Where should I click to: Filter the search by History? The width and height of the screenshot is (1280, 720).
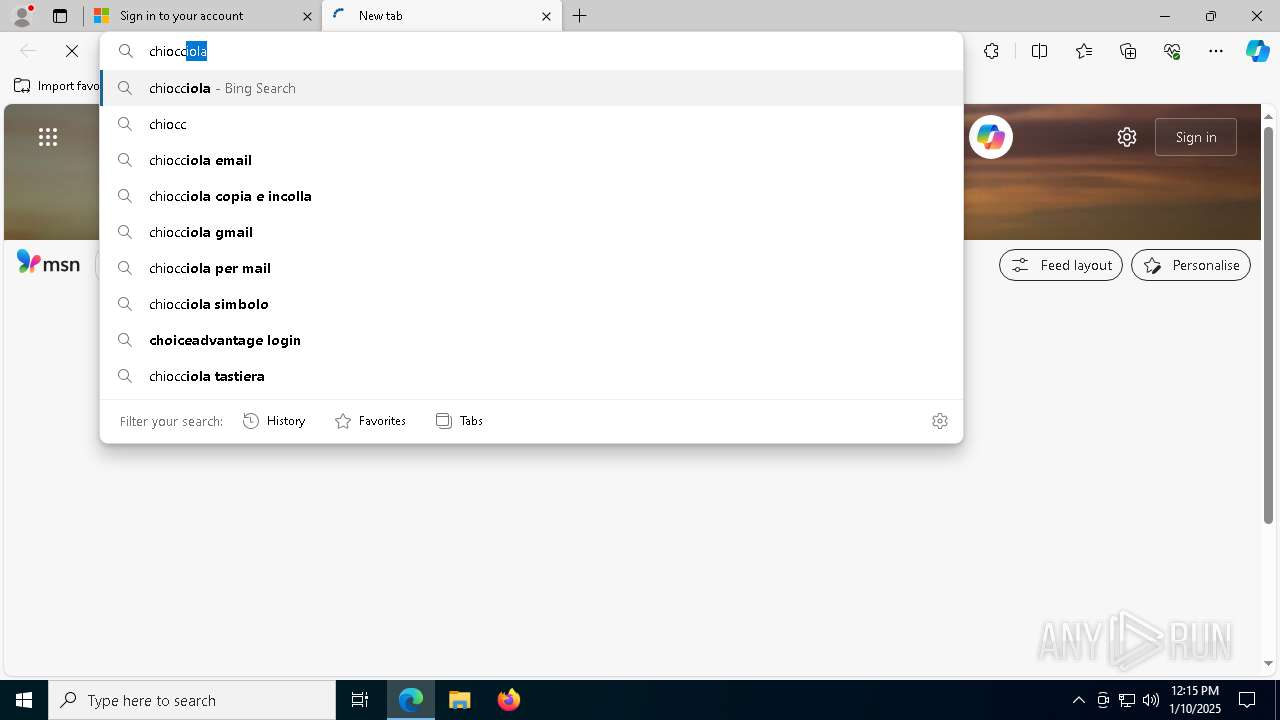click(274, 421)
